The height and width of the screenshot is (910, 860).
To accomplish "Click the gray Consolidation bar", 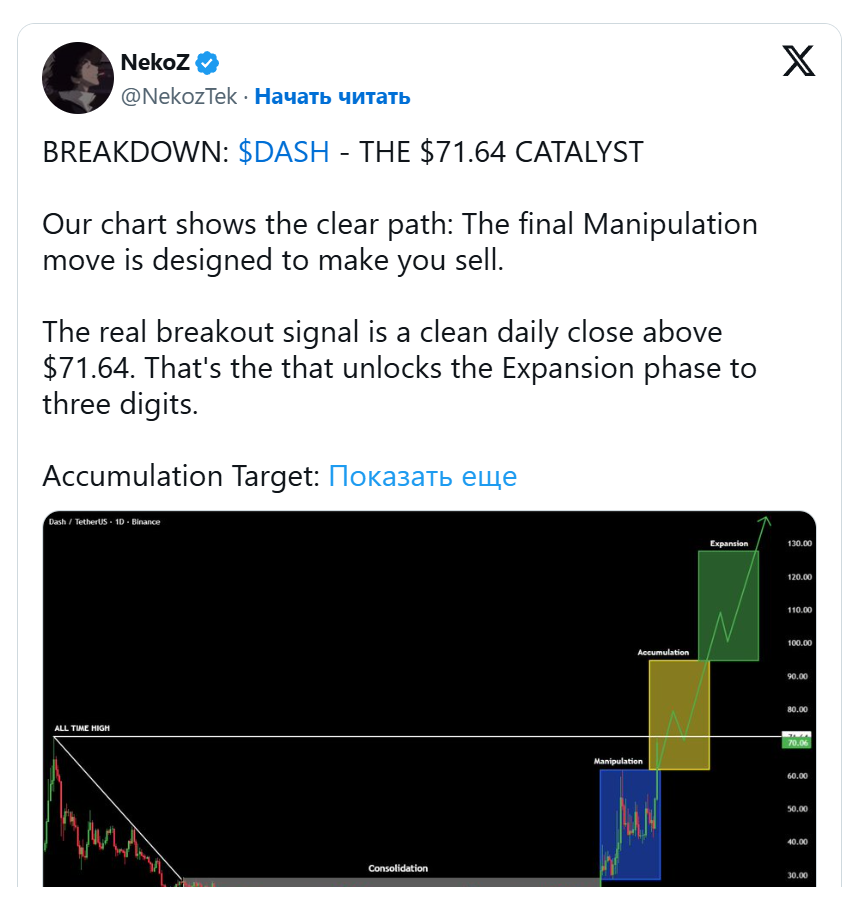I will 390,880.
